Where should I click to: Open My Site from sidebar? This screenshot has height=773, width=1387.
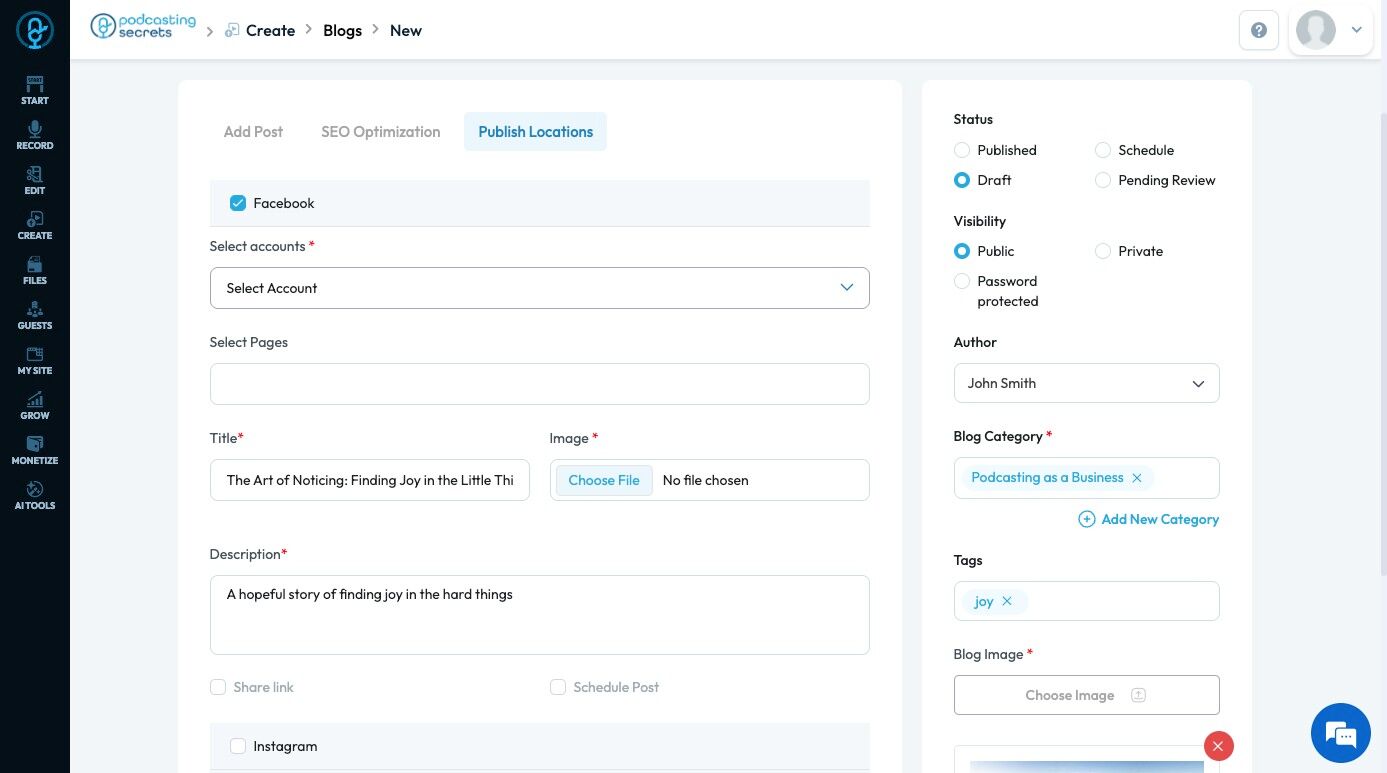coord(35,360)
